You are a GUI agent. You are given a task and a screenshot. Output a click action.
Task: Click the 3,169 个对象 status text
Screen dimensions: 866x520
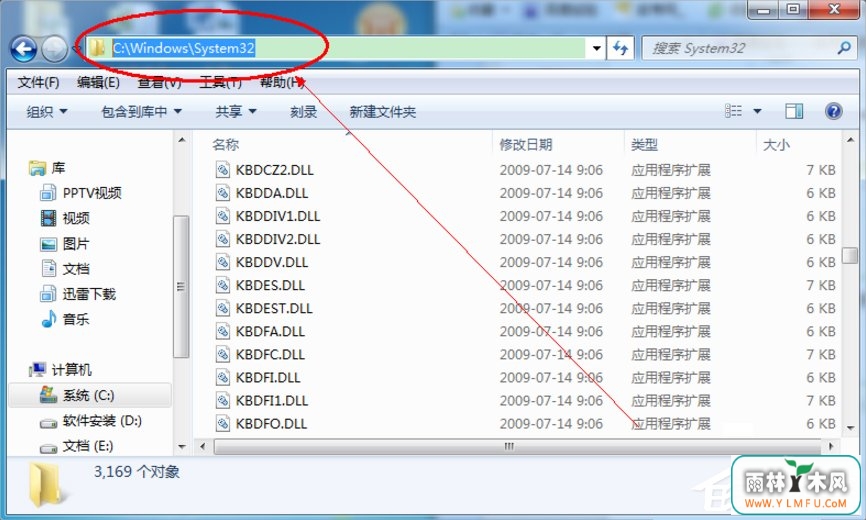coord(136,472)
